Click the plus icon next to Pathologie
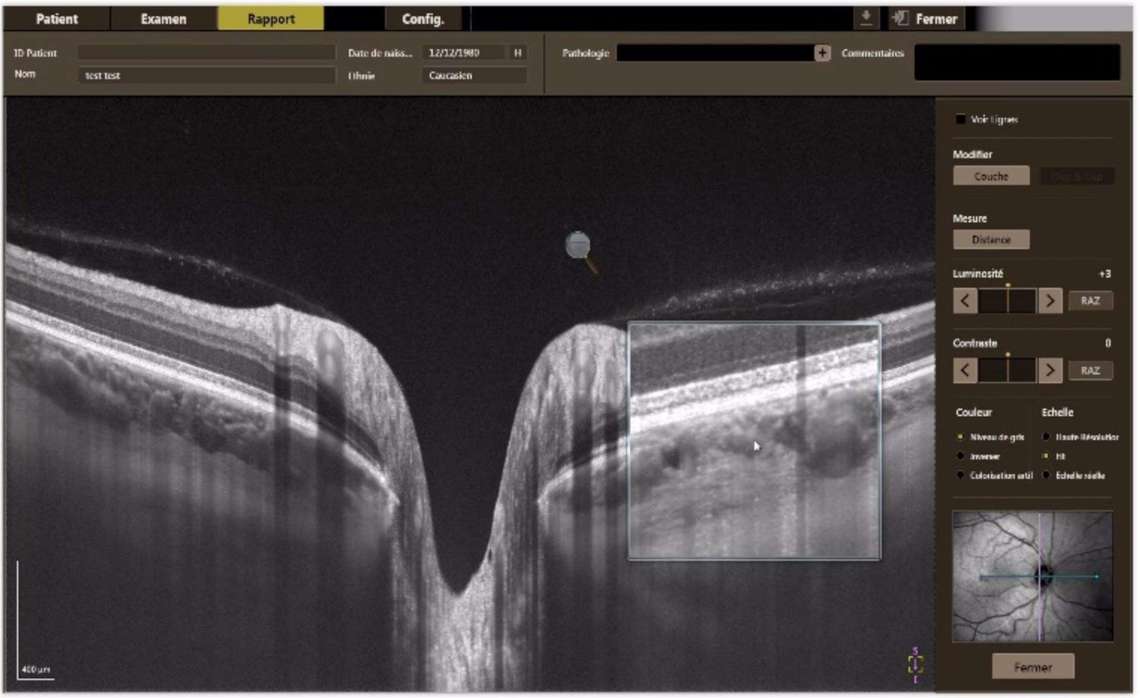1140x698 pixels. coord(822,54)
